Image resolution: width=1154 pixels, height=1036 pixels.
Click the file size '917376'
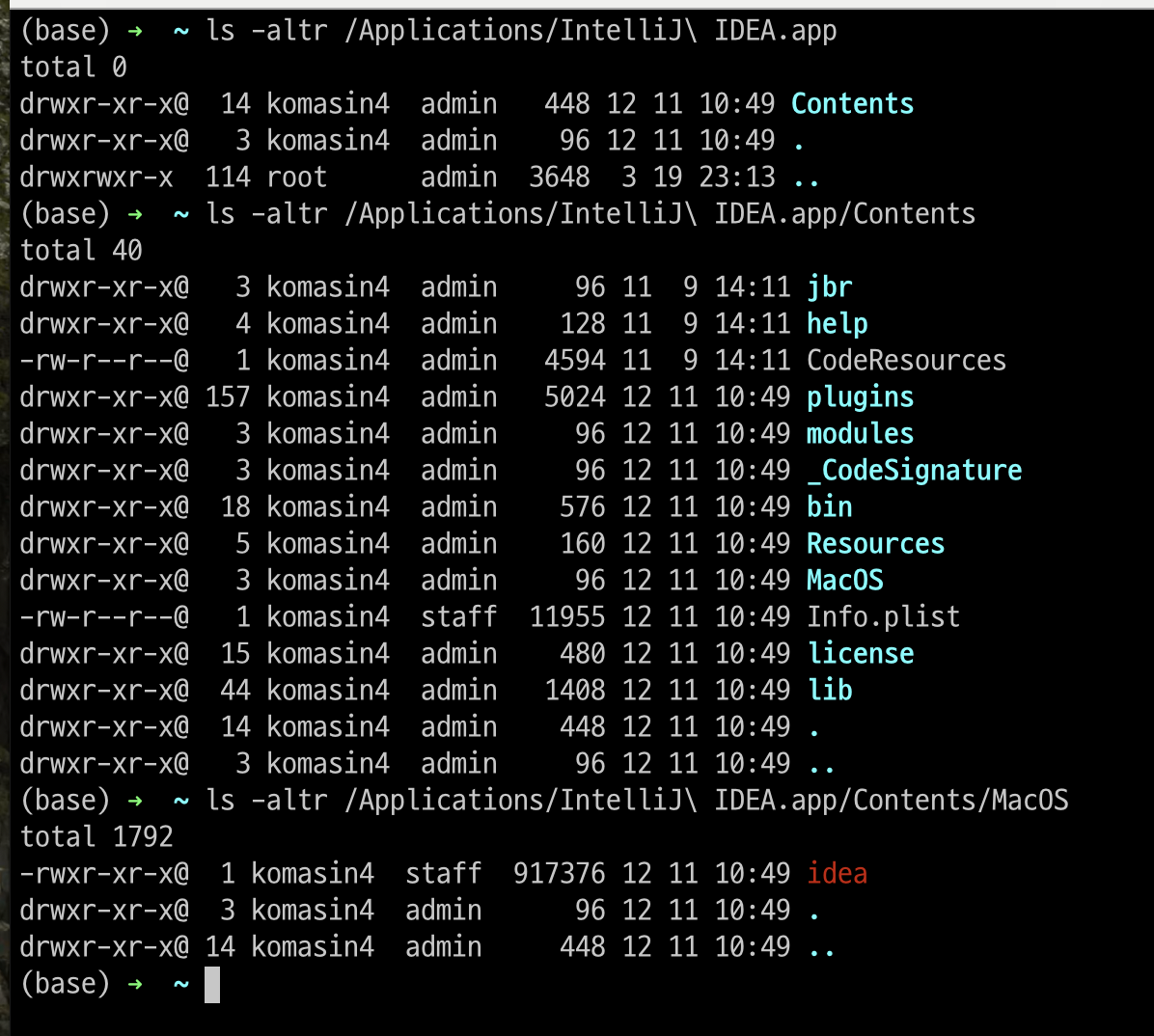tap(560, 873)
